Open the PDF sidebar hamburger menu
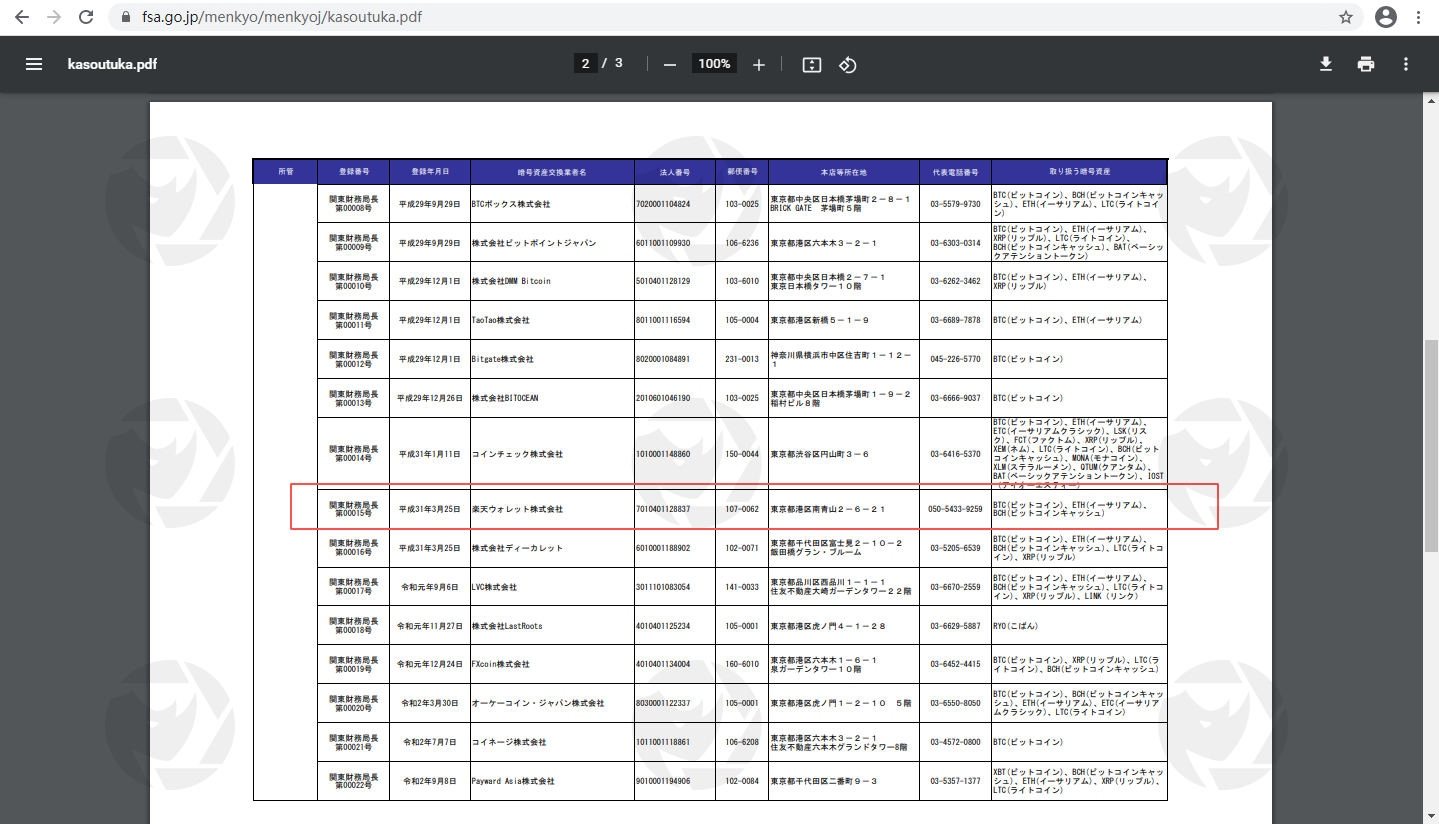Viewport: 1439px width, 824px height. click(34, 64)
